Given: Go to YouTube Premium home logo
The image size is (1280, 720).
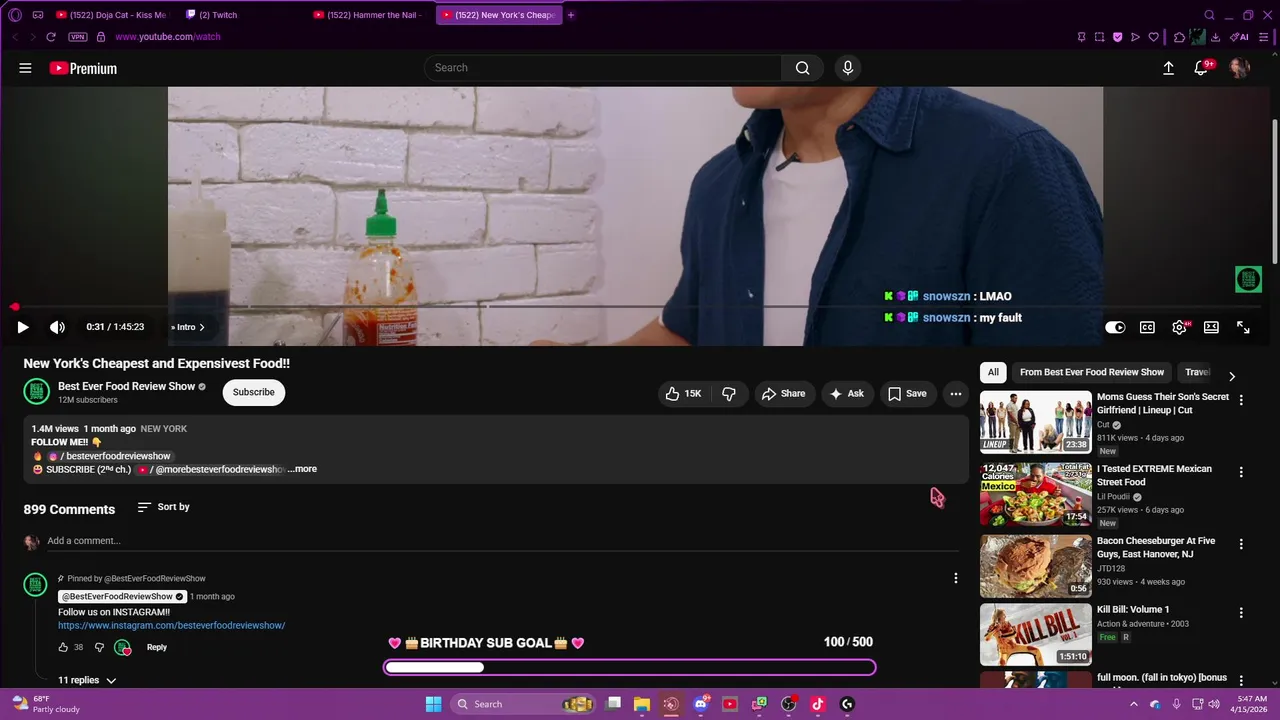Looking at the screenshot, I should 83,68.
